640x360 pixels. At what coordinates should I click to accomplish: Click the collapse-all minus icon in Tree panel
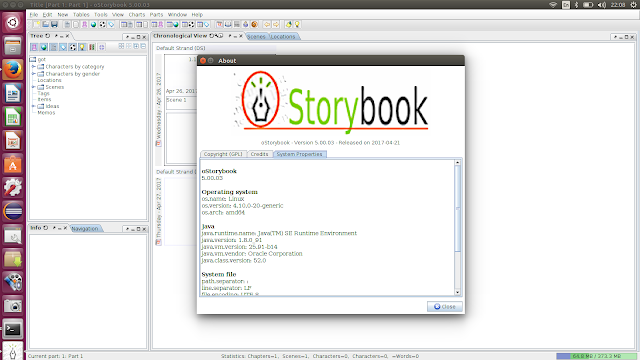(x=143, y=46)
